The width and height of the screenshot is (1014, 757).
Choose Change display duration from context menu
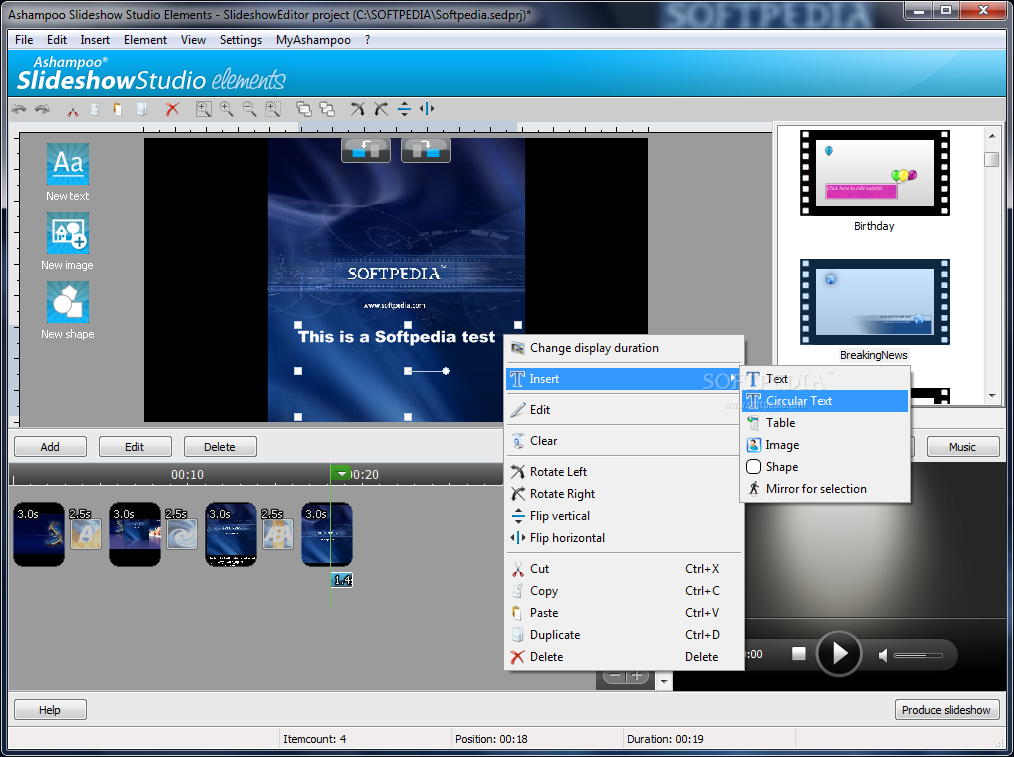tap(624, 348)
